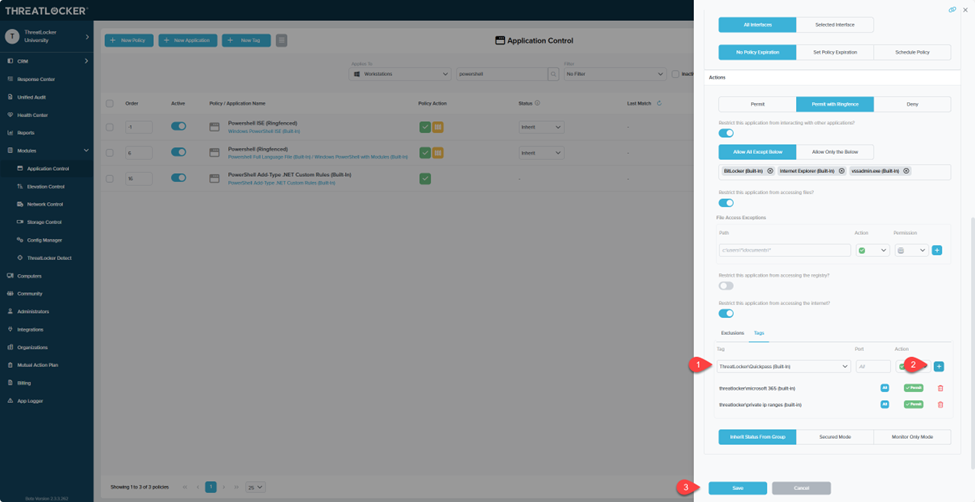Switch to the Exclusions tab
Image resolution: width=975 pixels, height=502 pixels.
tap(732, 333)
